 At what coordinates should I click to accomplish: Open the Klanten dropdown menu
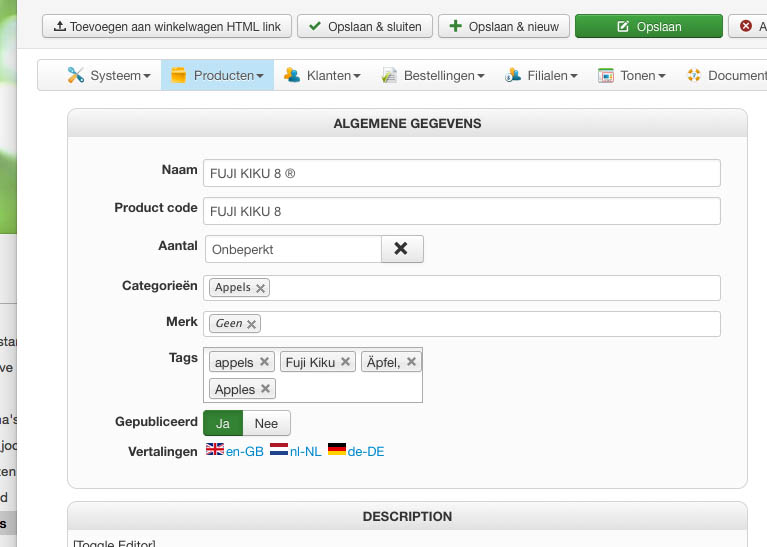[322, 75]
